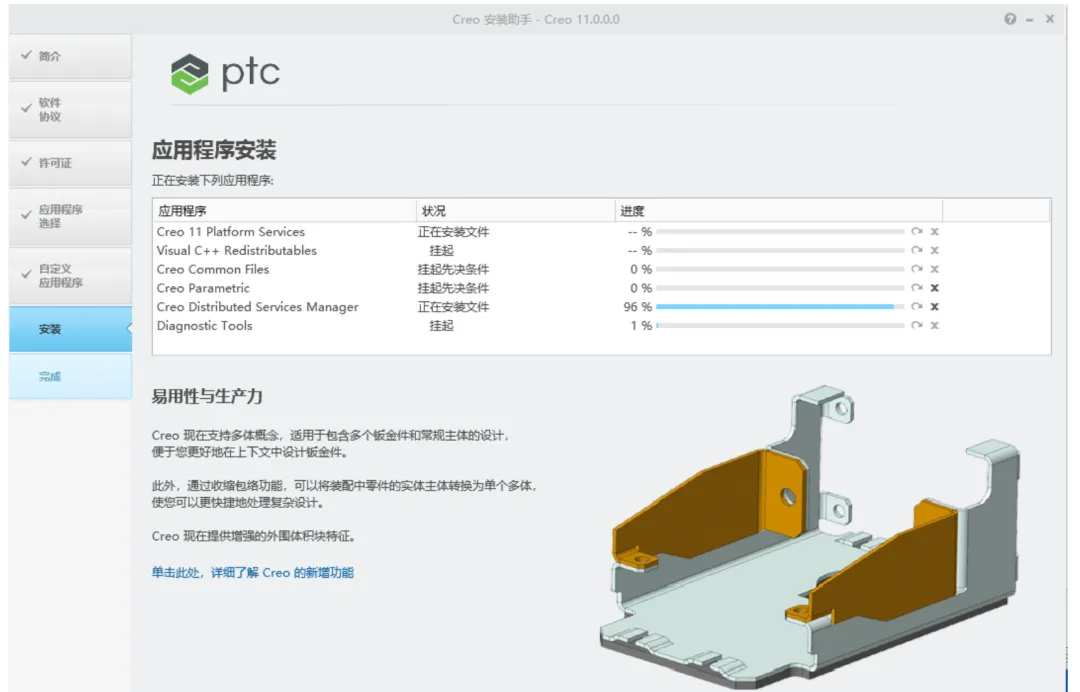This screenshot has width=1080, height=692.
Task: Click 正在安装文件 status for Creo 11 Platform Services
Action: pos(453,231)
